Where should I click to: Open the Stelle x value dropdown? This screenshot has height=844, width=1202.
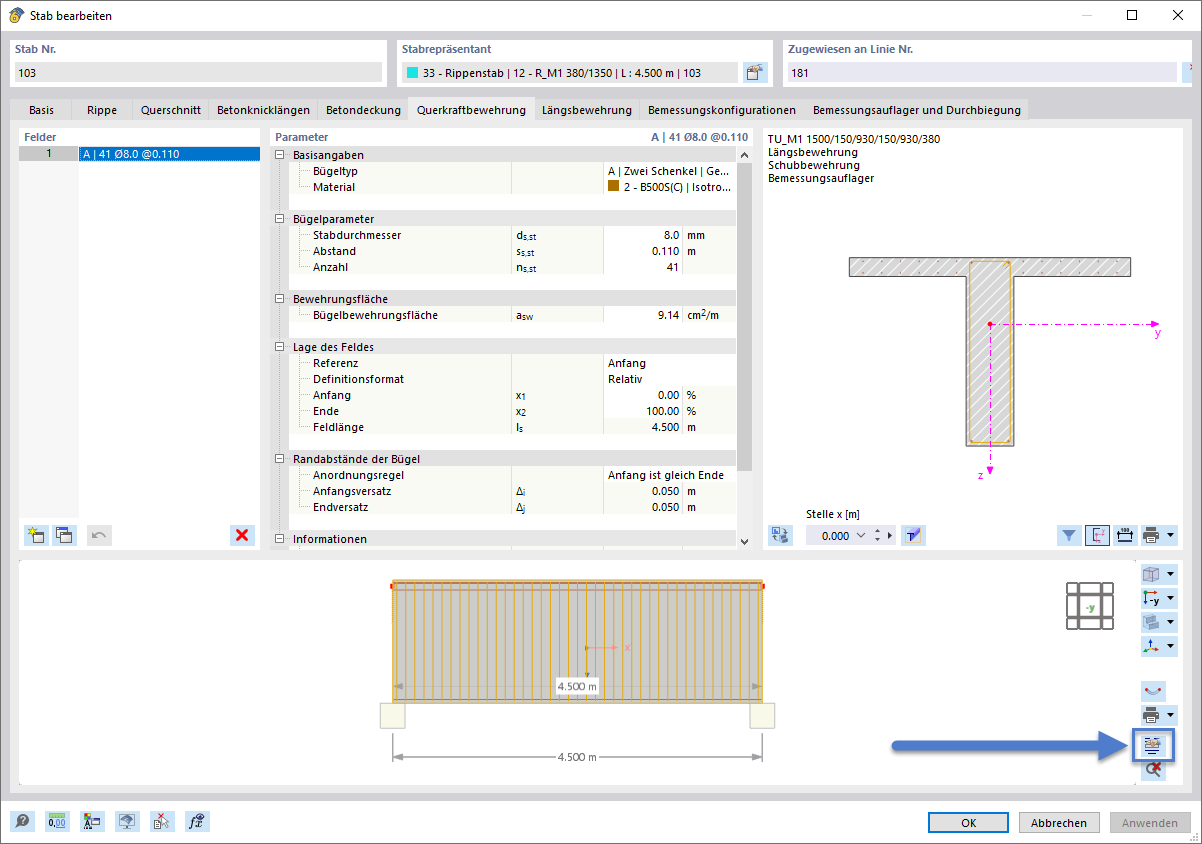click(x=862, y=535)
